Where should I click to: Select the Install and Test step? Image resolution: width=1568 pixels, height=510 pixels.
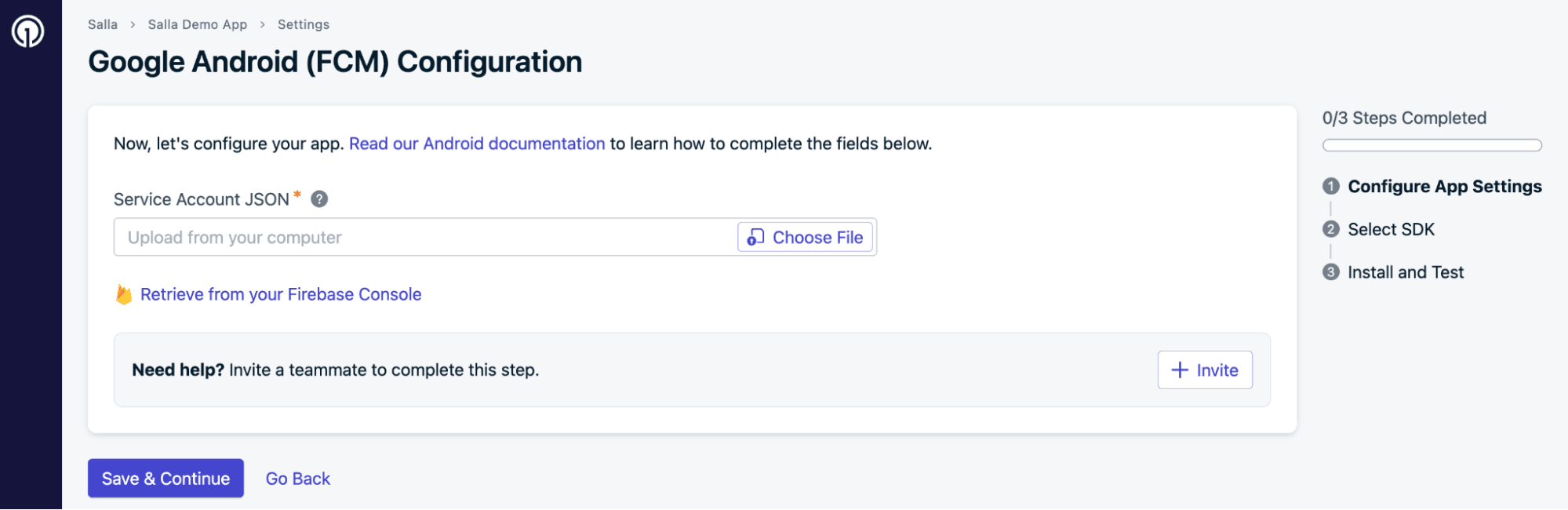click(1406, 272)
